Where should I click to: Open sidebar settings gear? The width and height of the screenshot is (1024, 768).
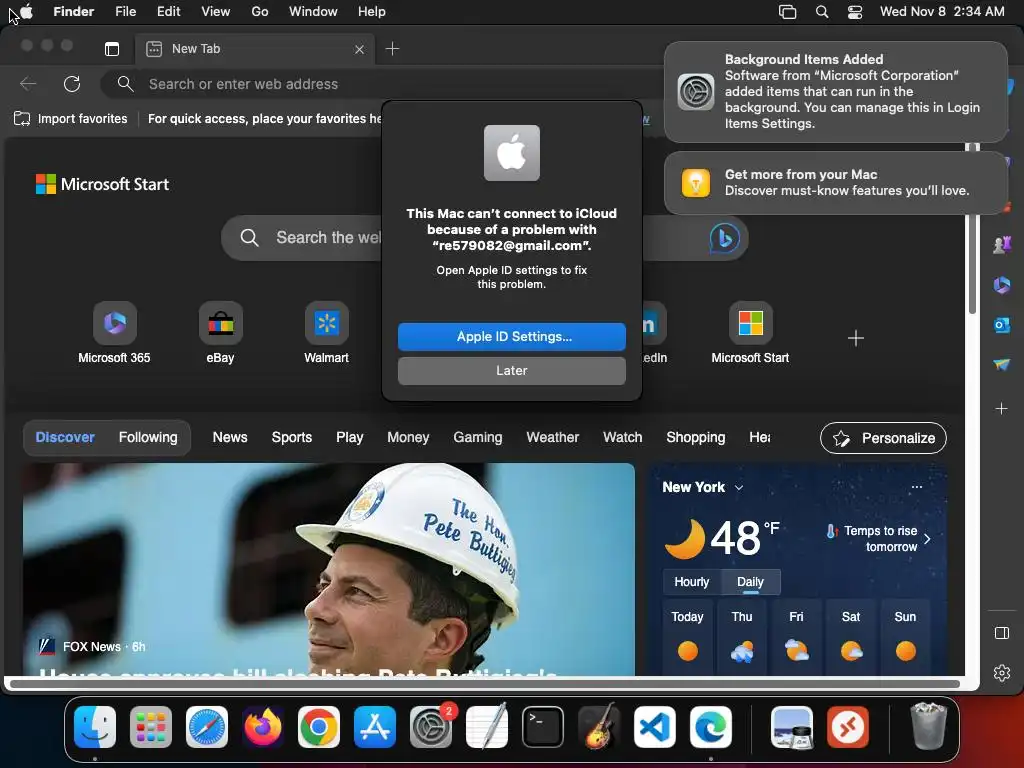tap(1002, 673)
